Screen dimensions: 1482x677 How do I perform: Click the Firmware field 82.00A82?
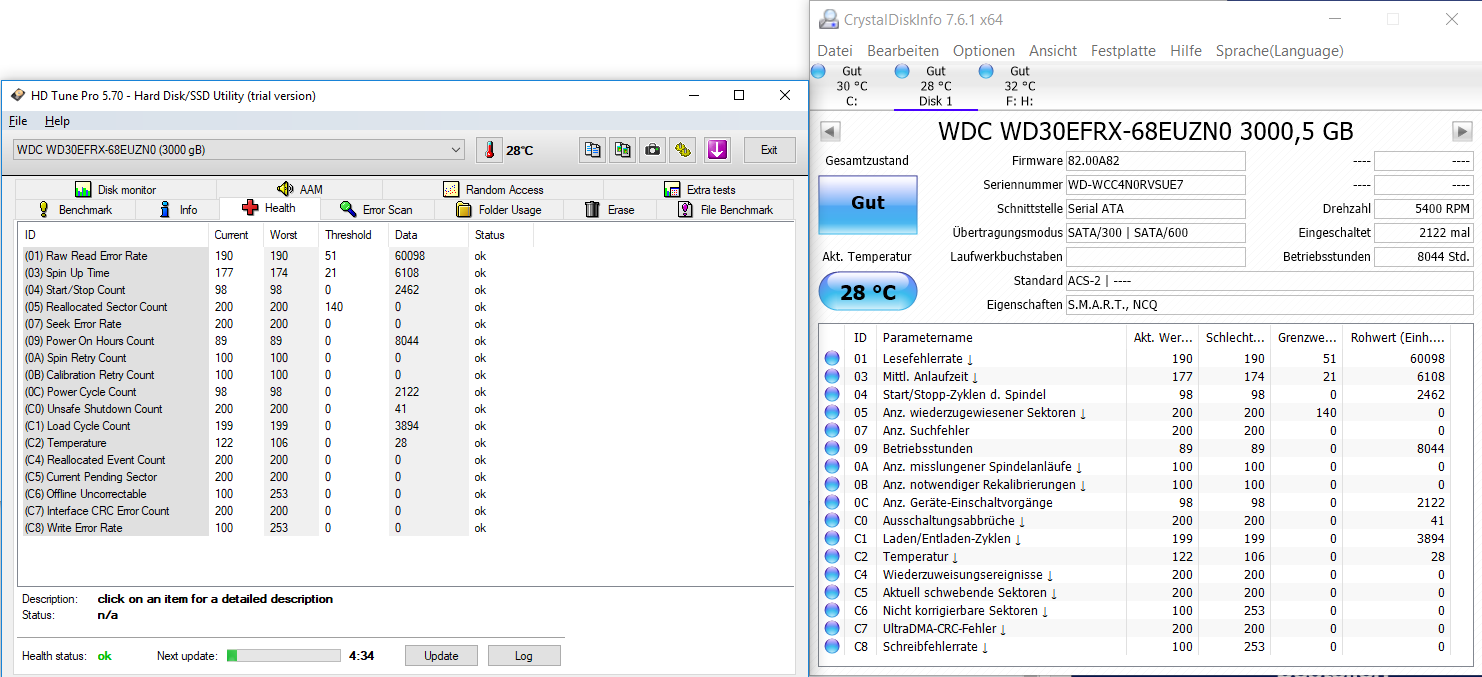pyautogui.click(x=1155, y=161)
